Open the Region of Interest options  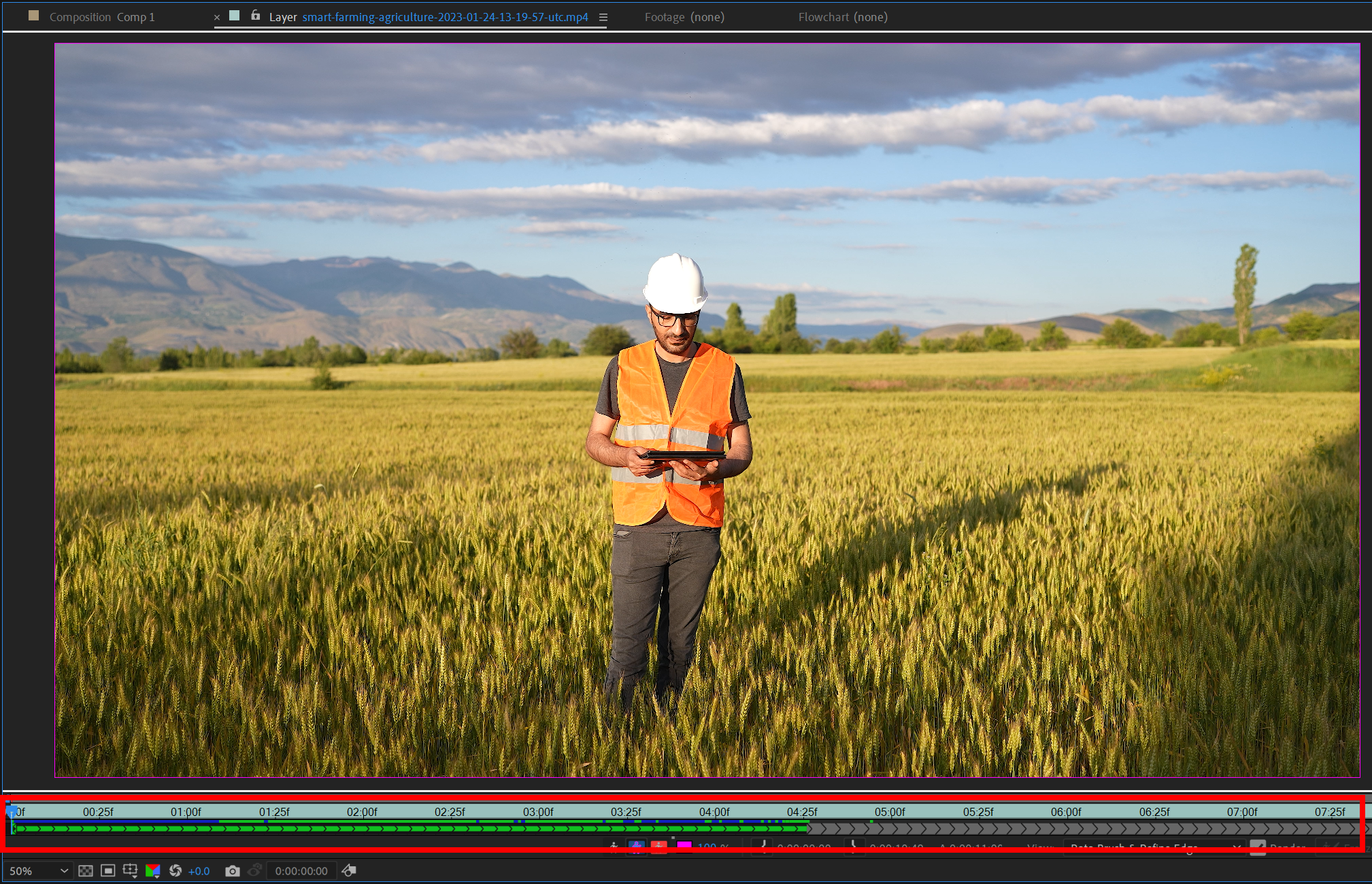coord(130,871)
